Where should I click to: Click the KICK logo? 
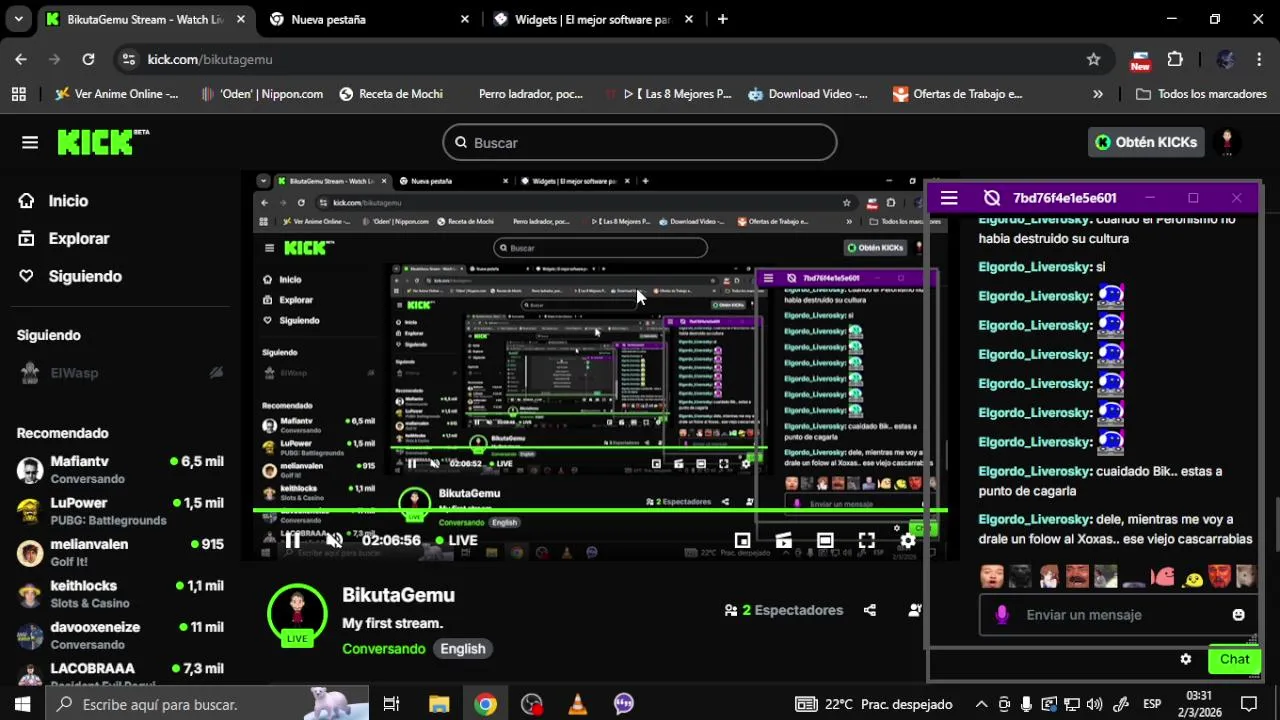[x=102, y=142]
